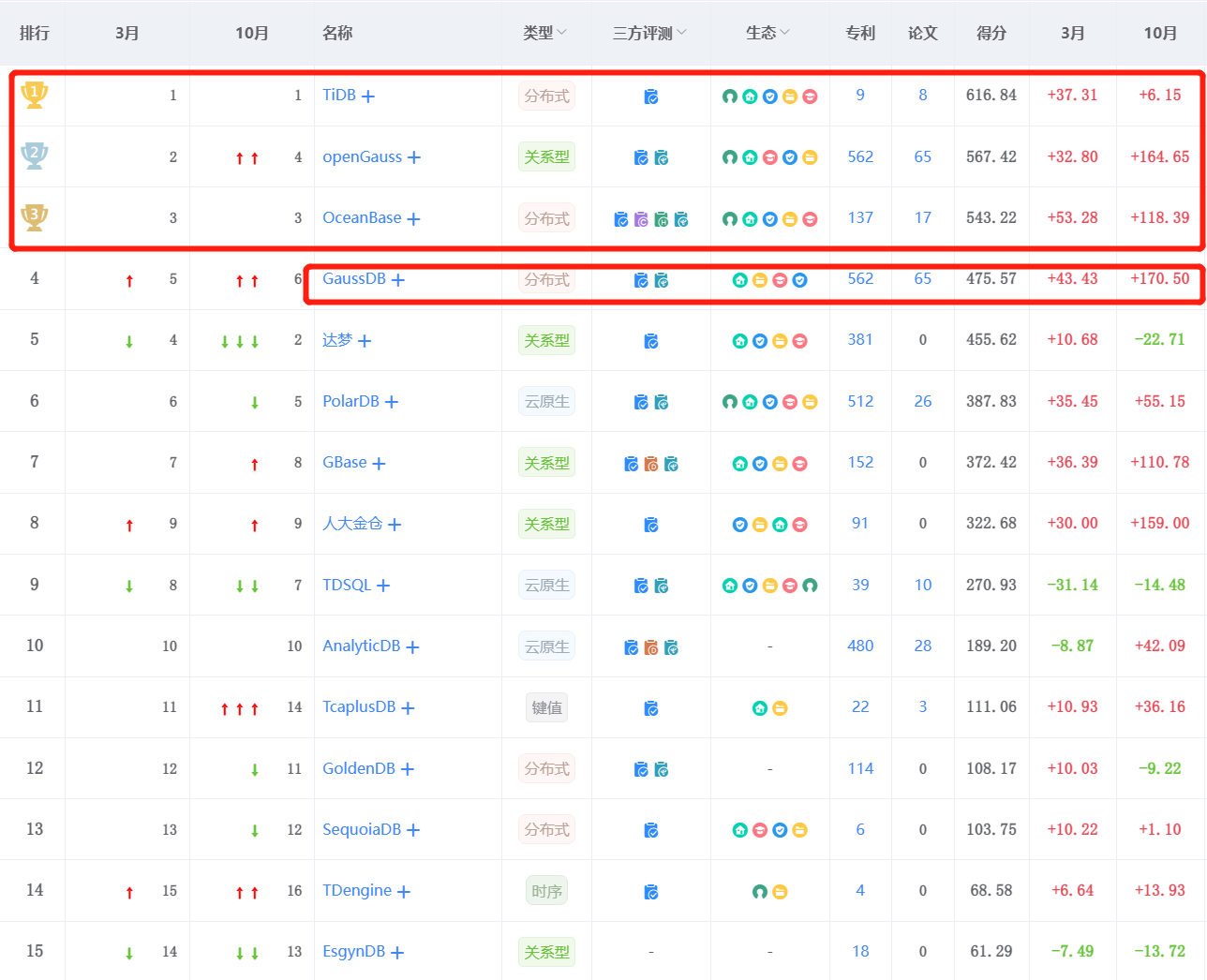Click PolarDB's patent count 512
This screenshot has height=980, width=1207.
[x=860, y=401]
